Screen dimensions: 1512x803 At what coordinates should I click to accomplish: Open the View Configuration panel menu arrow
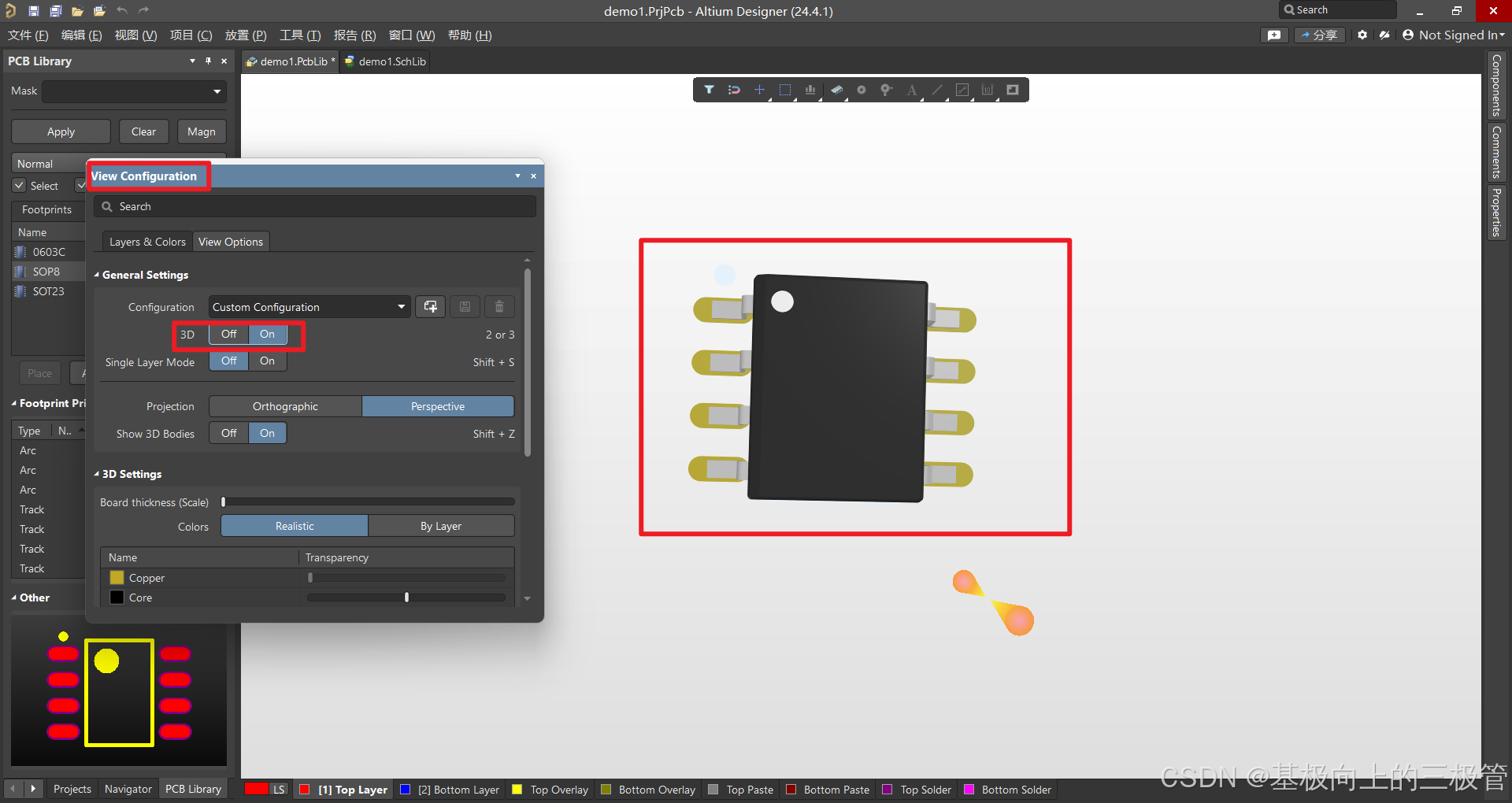517,176
